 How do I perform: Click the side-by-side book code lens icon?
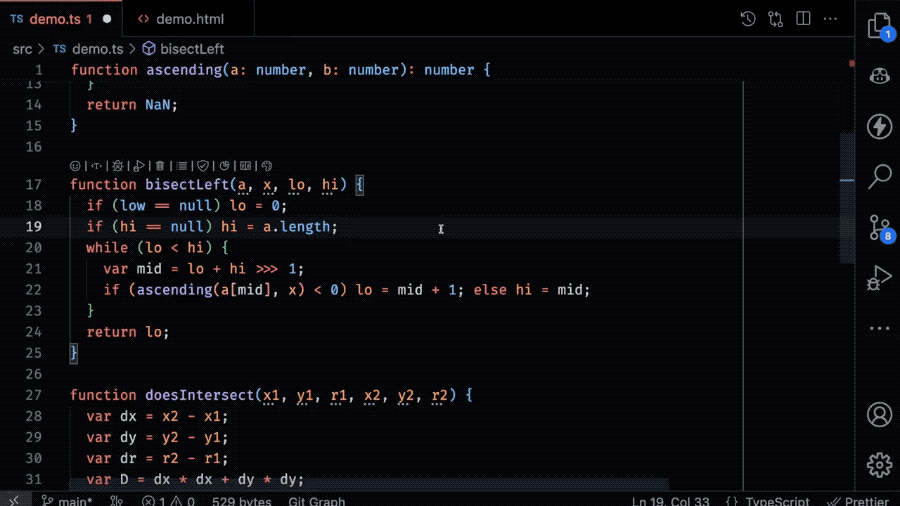click(246, 166)
